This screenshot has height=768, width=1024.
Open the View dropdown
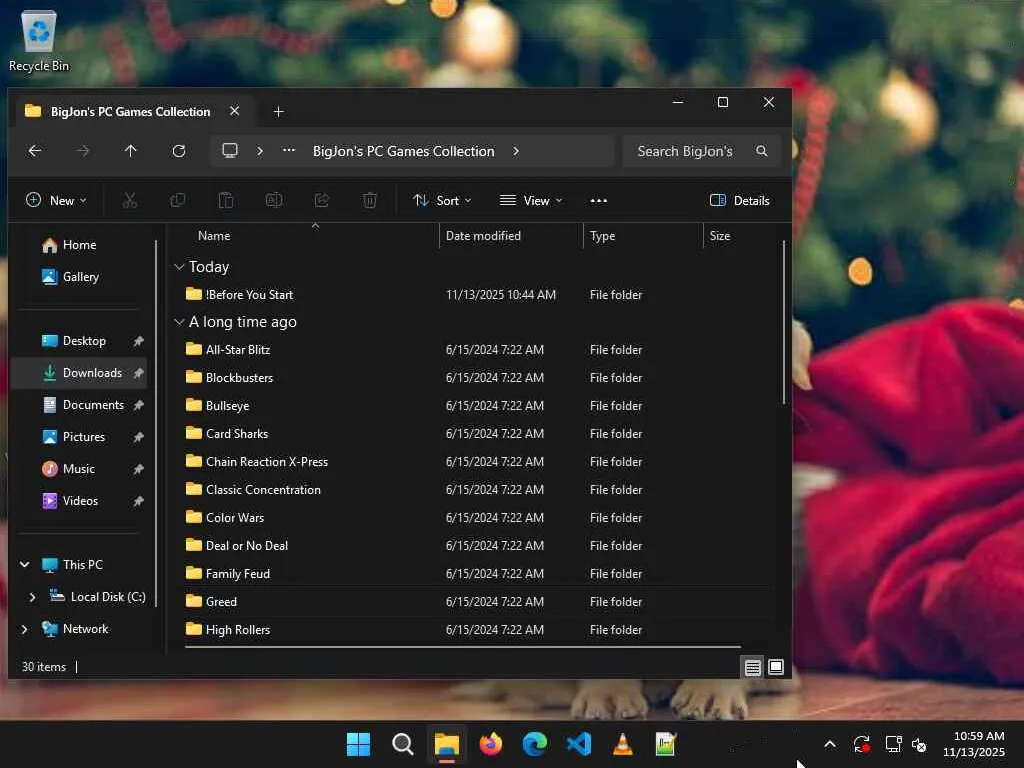531,200
